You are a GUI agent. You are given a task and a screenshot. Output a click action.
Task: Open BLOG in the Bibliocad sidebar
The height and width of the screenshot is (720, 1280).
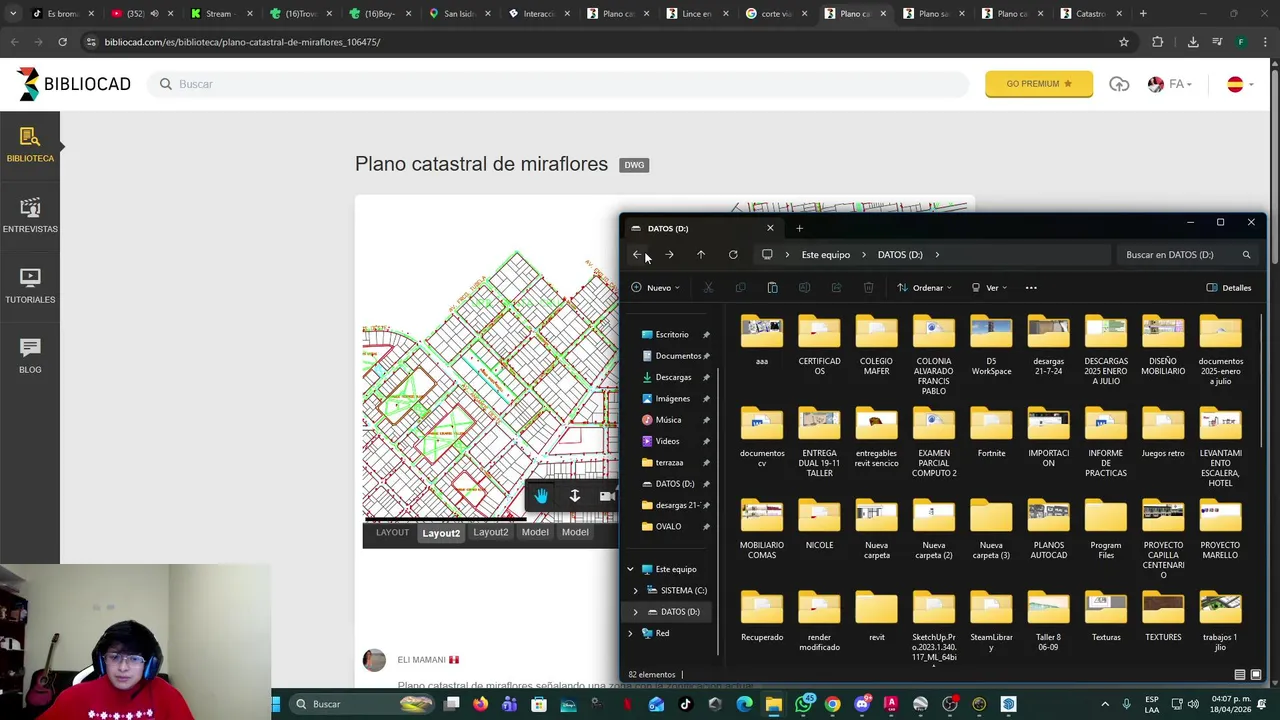click(x=30, y=356)
